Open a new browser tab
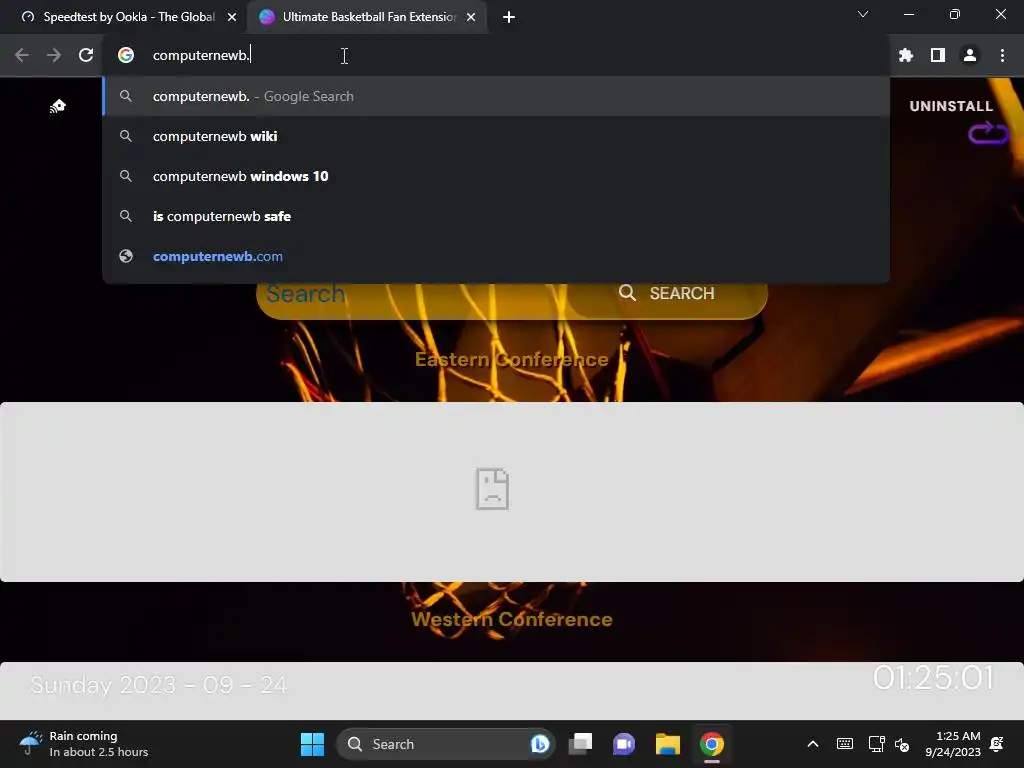1024x768 pixels. (509, 18)
